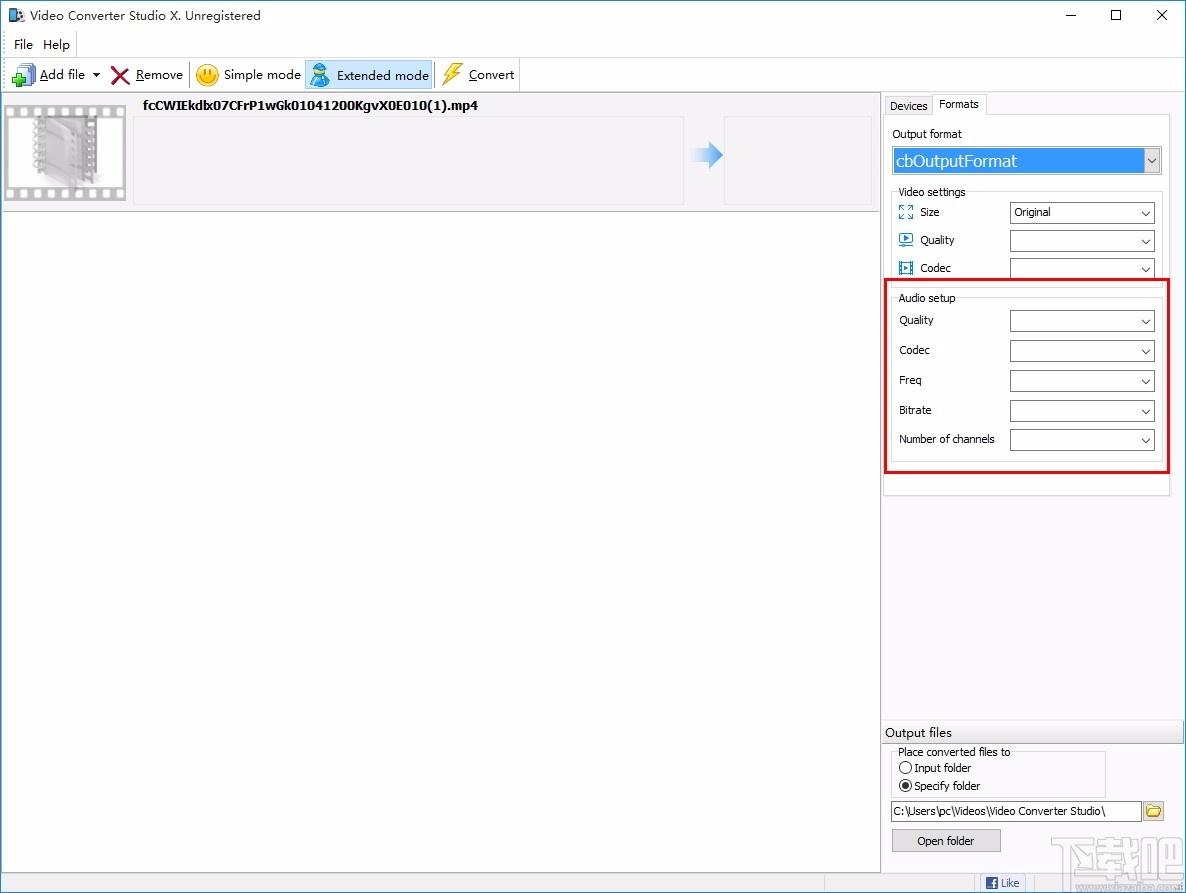Click the output folder path field
This screenshot has width=1186, height=893.
(x=1016, y=811)
